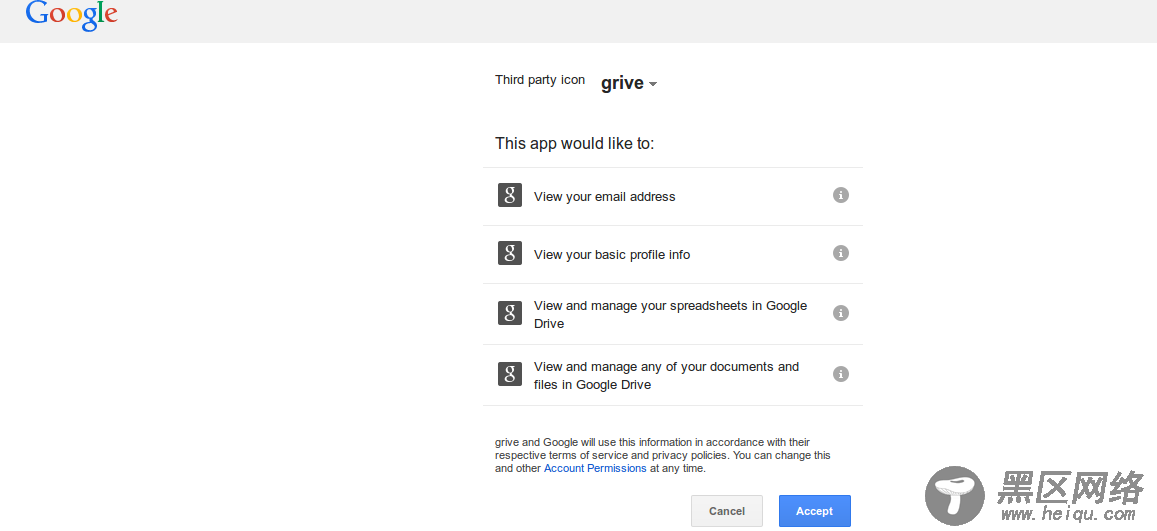Click the Cancel button
The height and width of the screenshot is (531, 1157).
727,511
